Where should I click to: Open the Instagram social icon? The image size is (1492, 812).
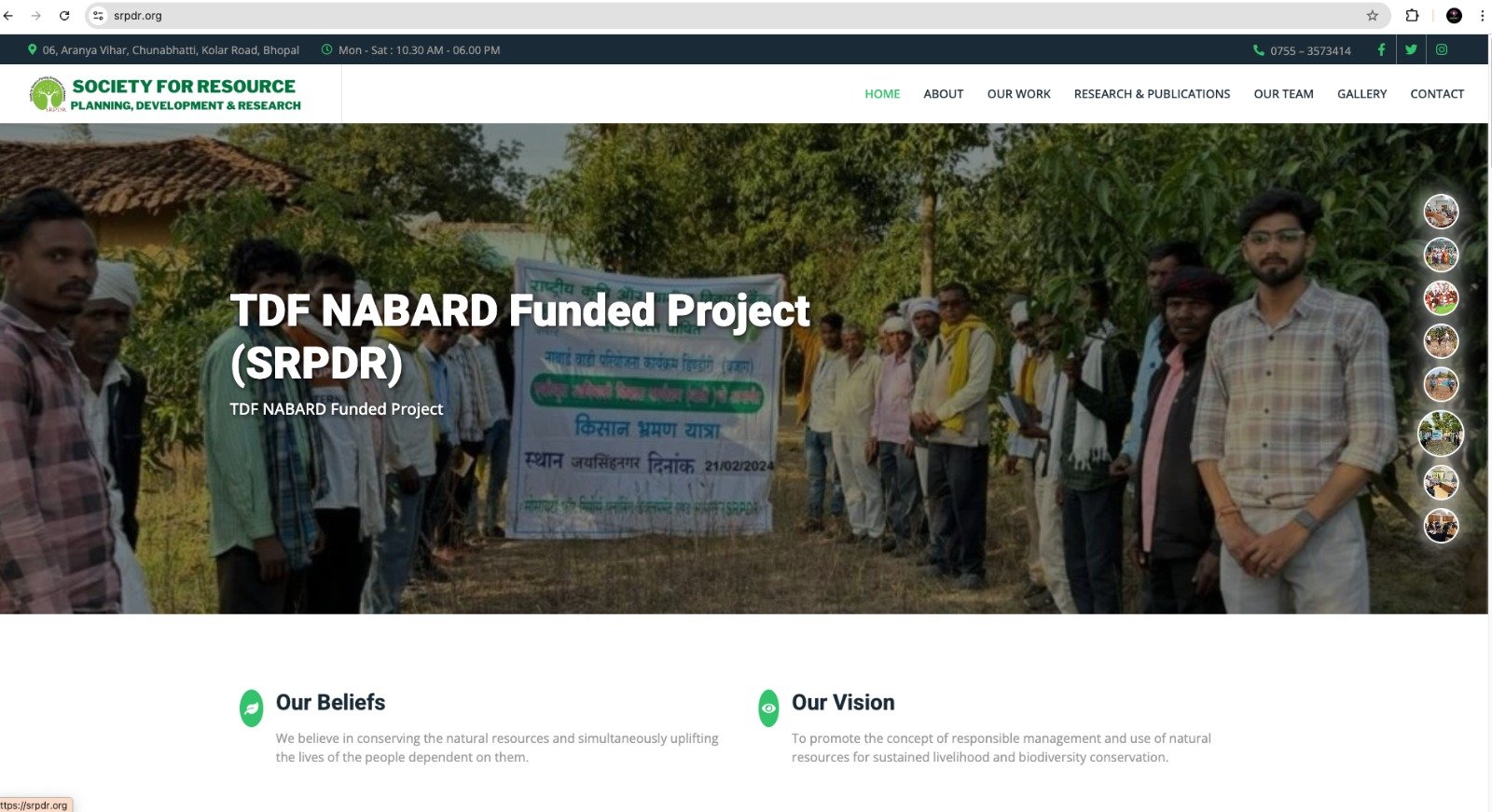point(1442,49)
